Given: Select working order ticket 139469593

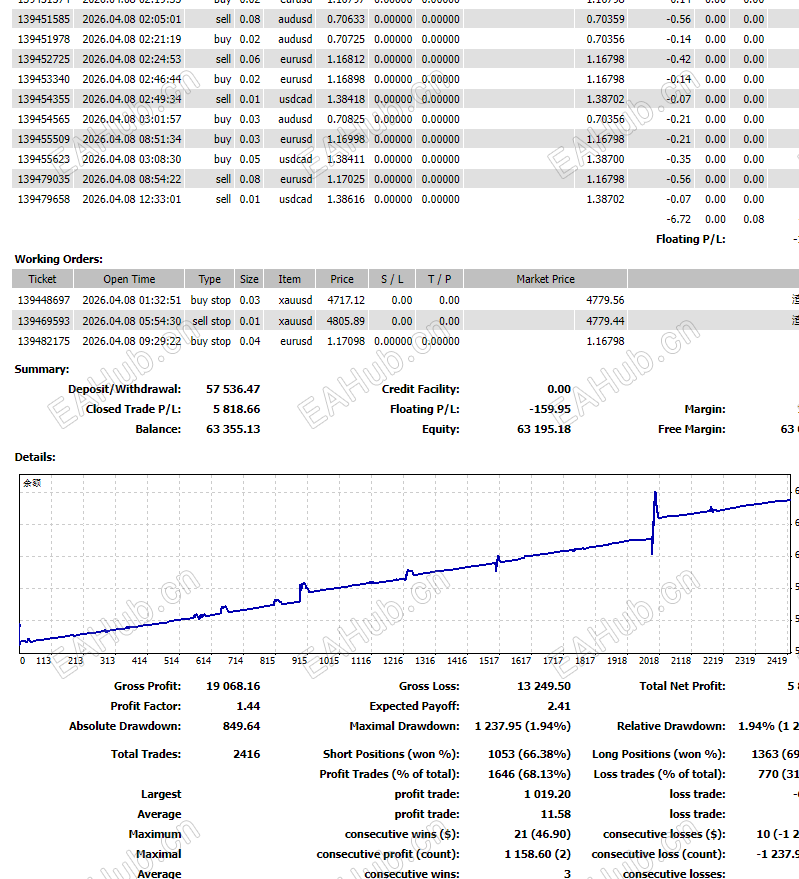Looking at the screenshot, I should [x=44, y=321].
